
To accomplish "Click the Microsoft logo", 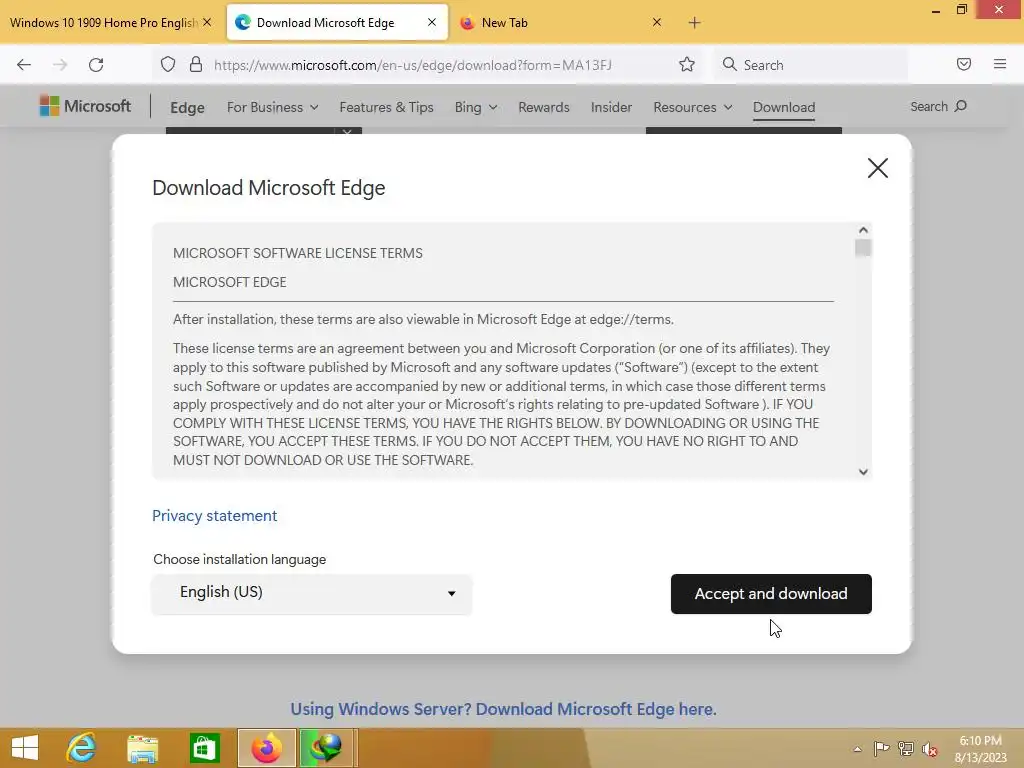I will pos(85,106).
